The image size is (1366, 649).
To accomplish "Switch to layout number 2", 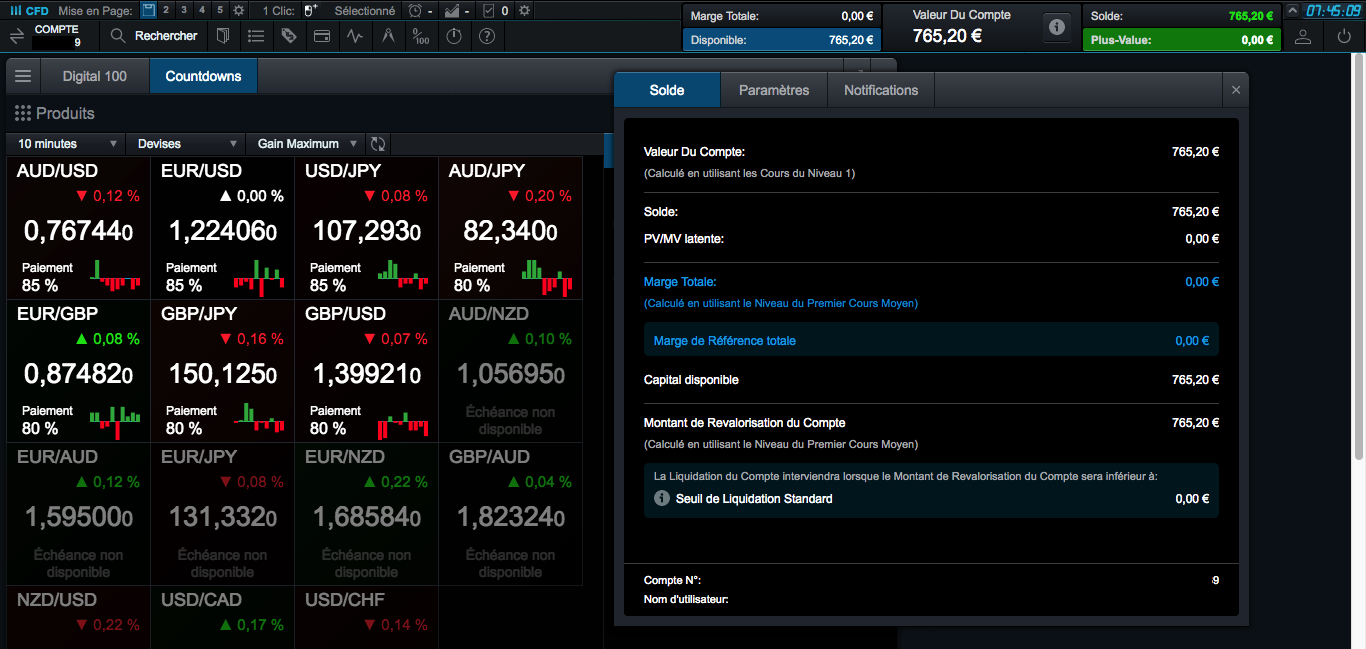I will 166,10.
